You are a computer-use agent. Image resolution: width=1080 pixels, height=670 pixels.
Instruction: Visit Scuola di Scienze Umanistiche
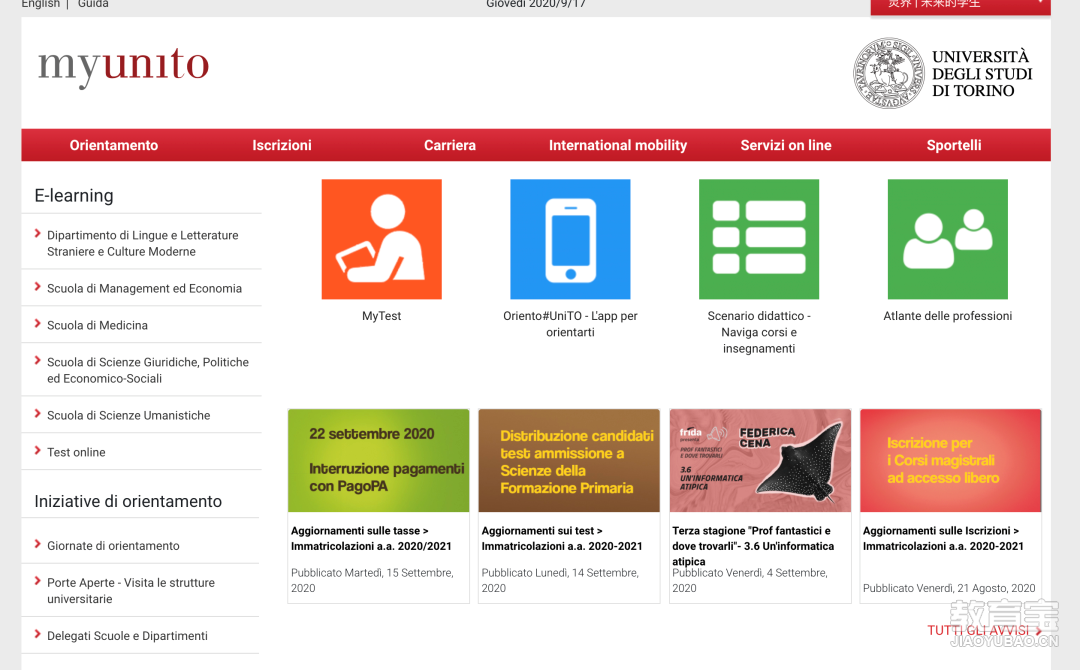(129, 415)
